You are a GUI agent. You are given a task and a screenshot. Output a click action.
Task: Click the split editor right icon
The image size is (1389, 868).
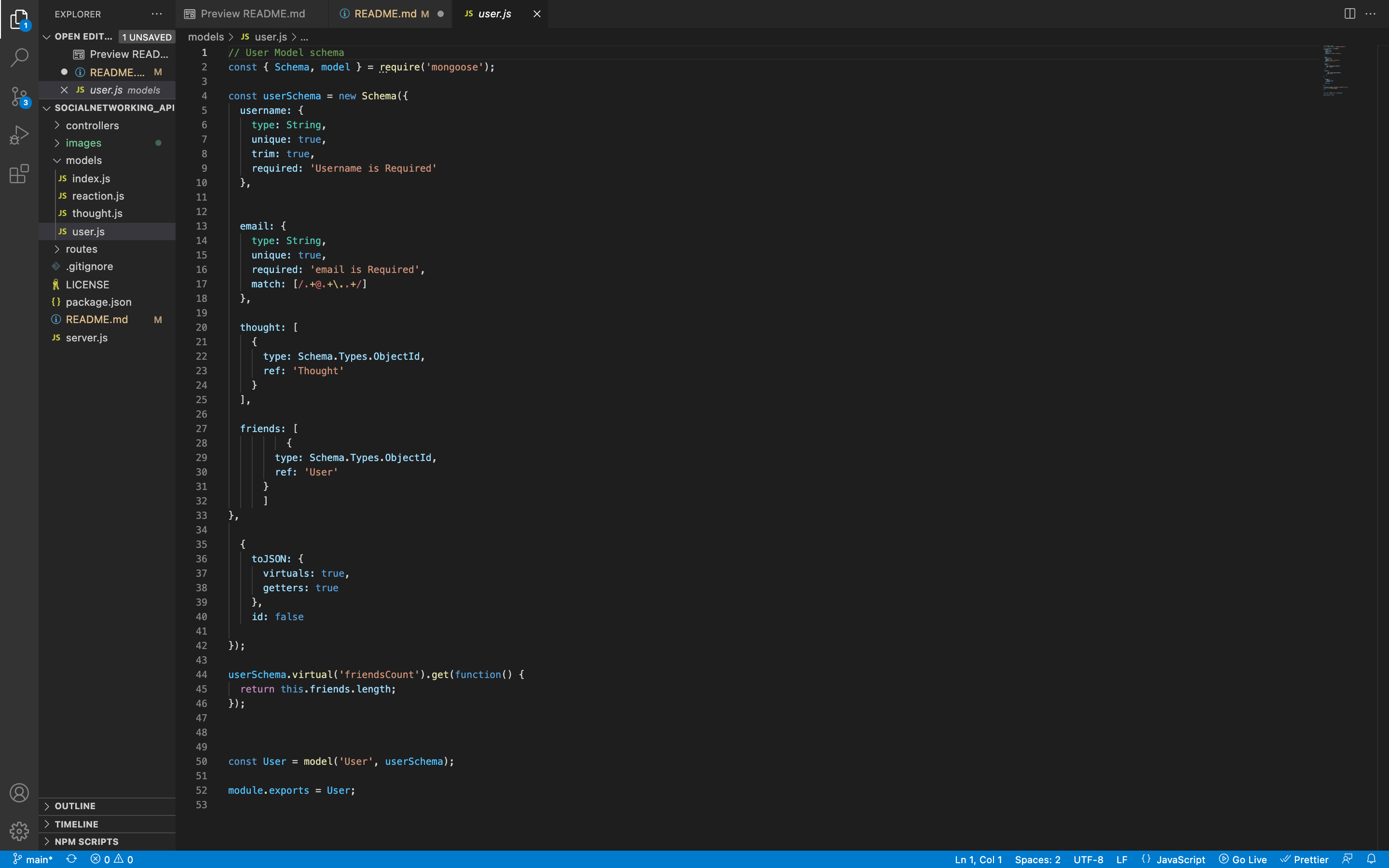click(1349, 14)
